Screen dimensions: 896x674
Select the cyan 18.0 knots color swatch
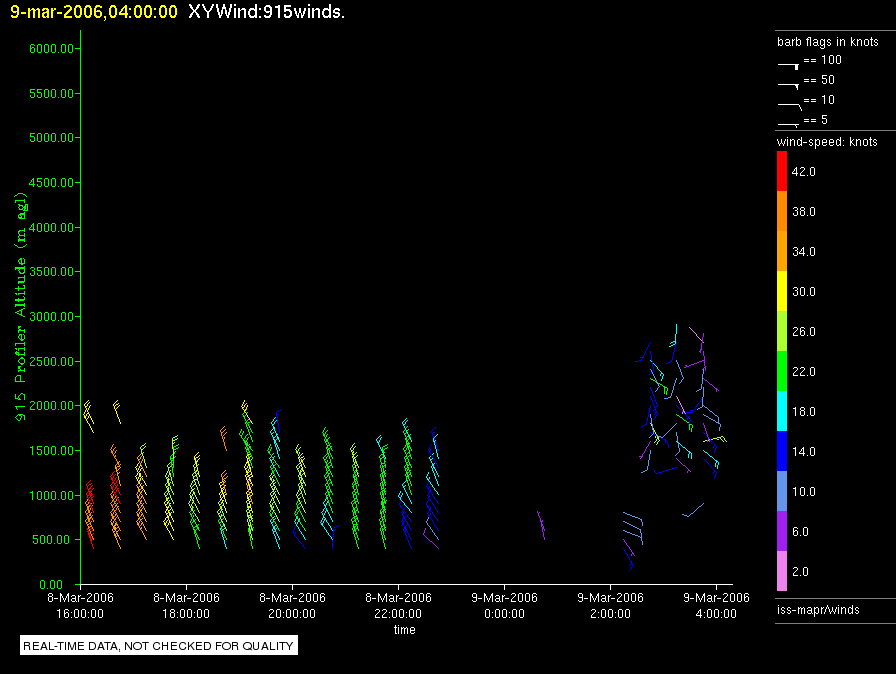(x=782, y=411)
